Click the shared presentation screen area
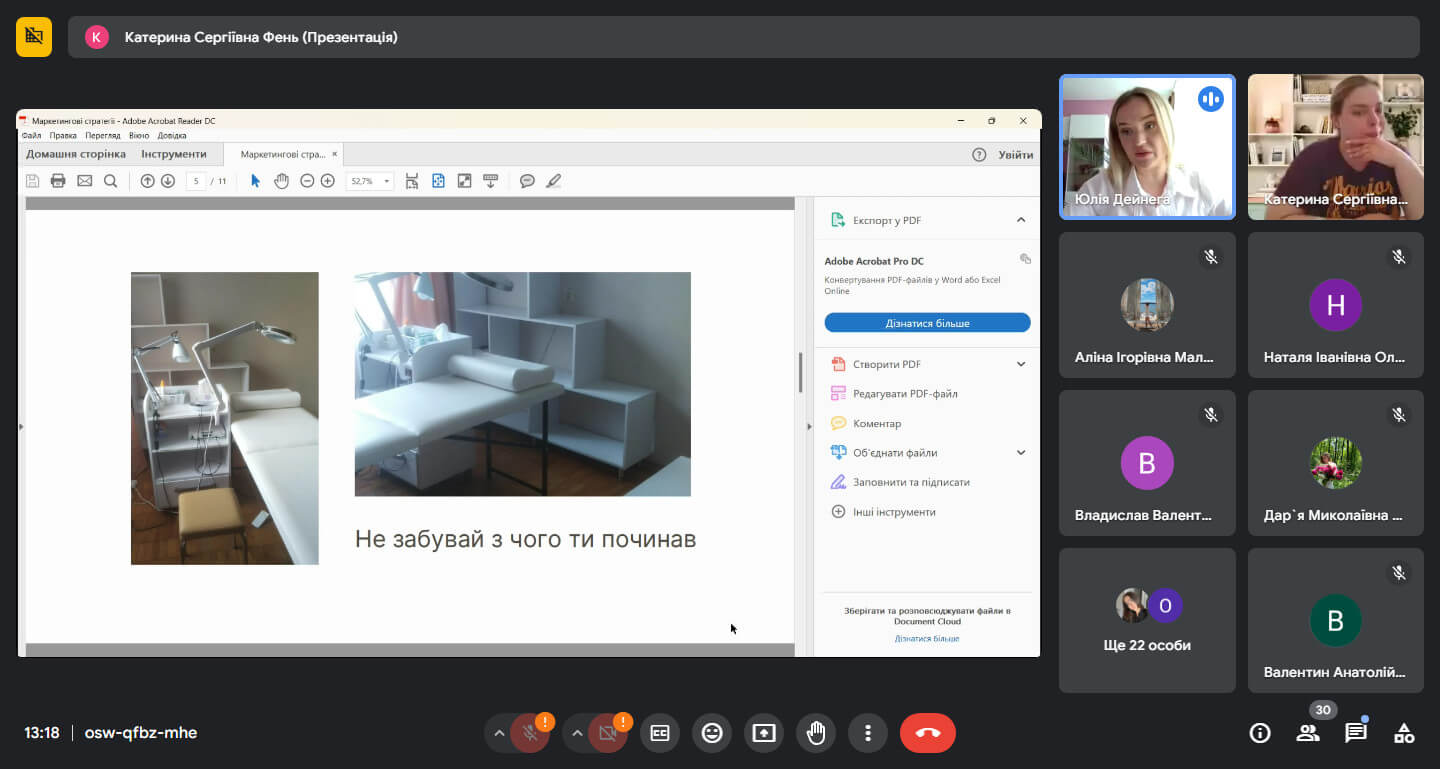Viewport: 1440px width, 769px height. point(529,383)
